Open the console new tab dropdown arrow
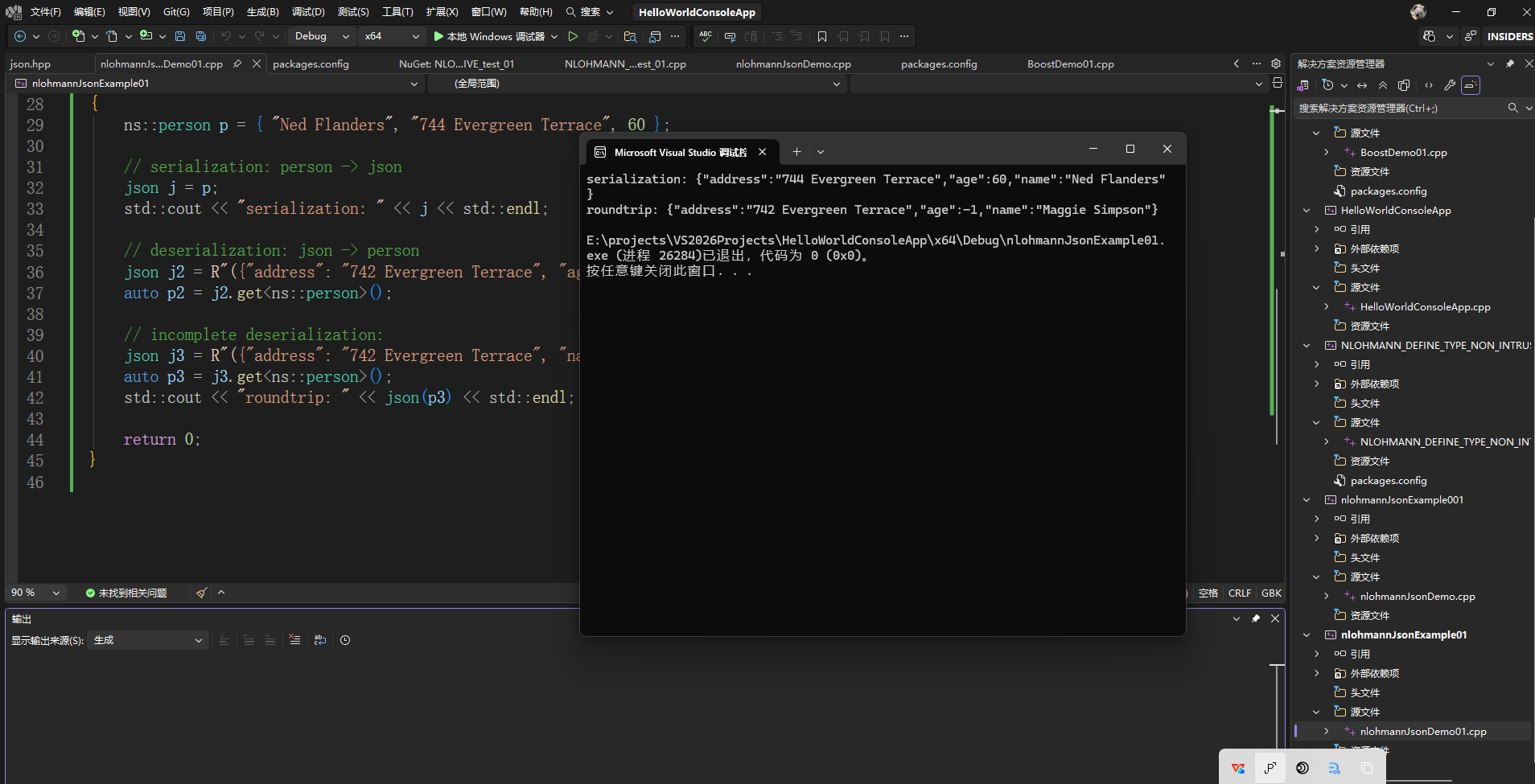The width and height of the screenshot is (1535, 784). pyautogui.click(x=821, y=151)
